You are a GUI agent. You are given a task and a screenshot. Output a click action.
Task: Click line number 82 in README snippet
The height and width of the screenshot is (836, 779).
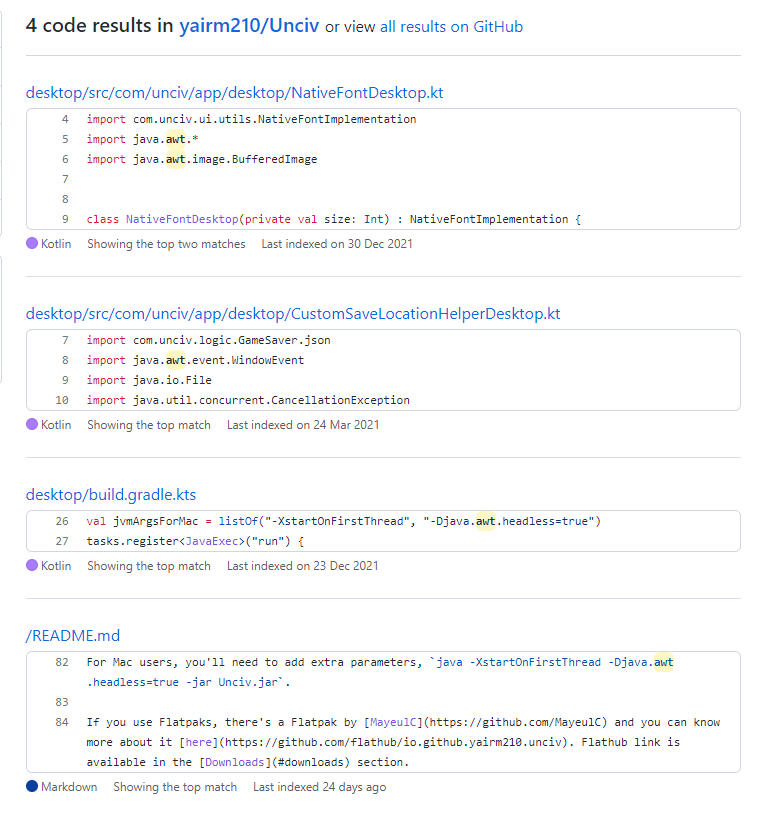61,661
